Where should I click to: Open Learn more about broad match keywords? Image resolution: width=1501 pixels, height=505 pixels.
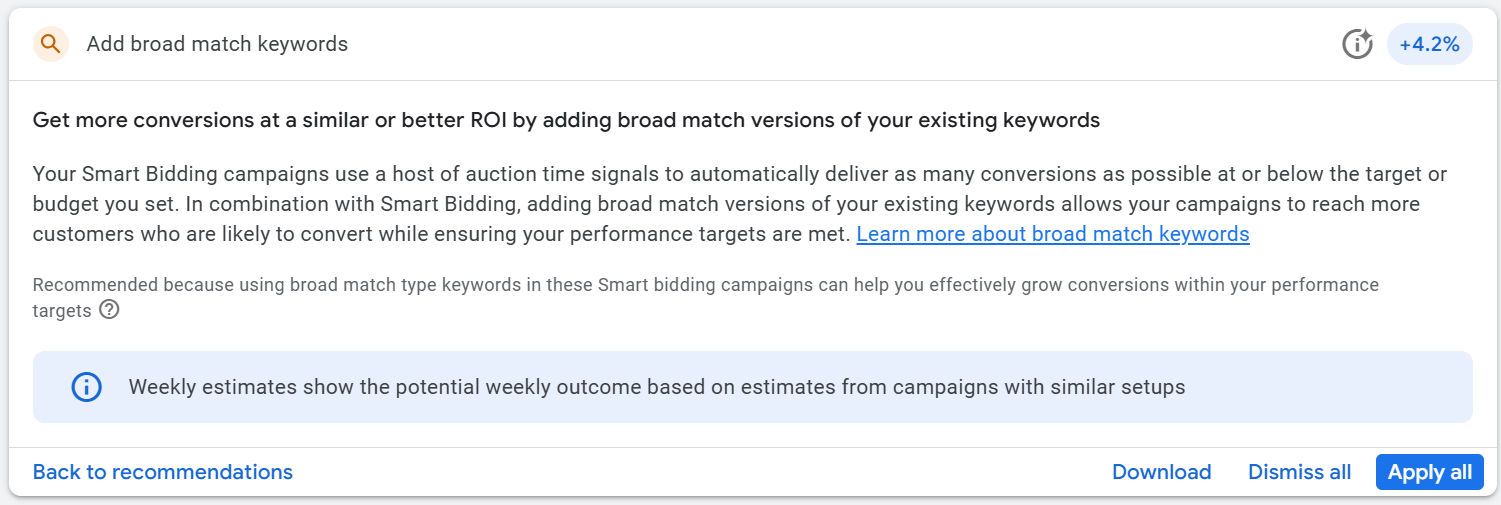pyautogui.click(x=1053, y=234)
